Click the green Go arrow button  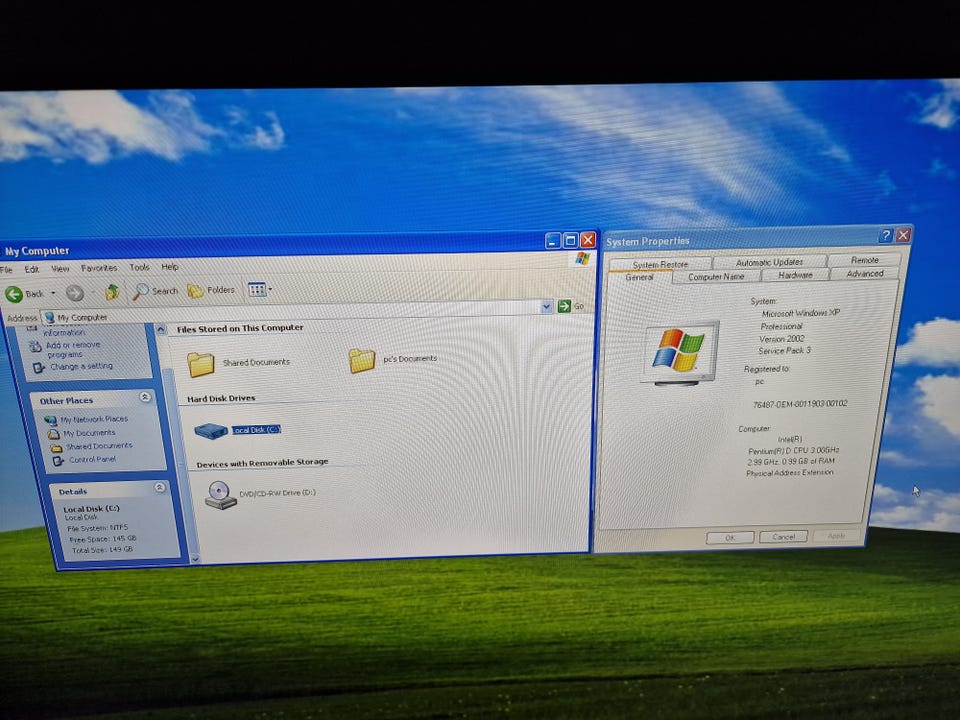tap(564, 306)
